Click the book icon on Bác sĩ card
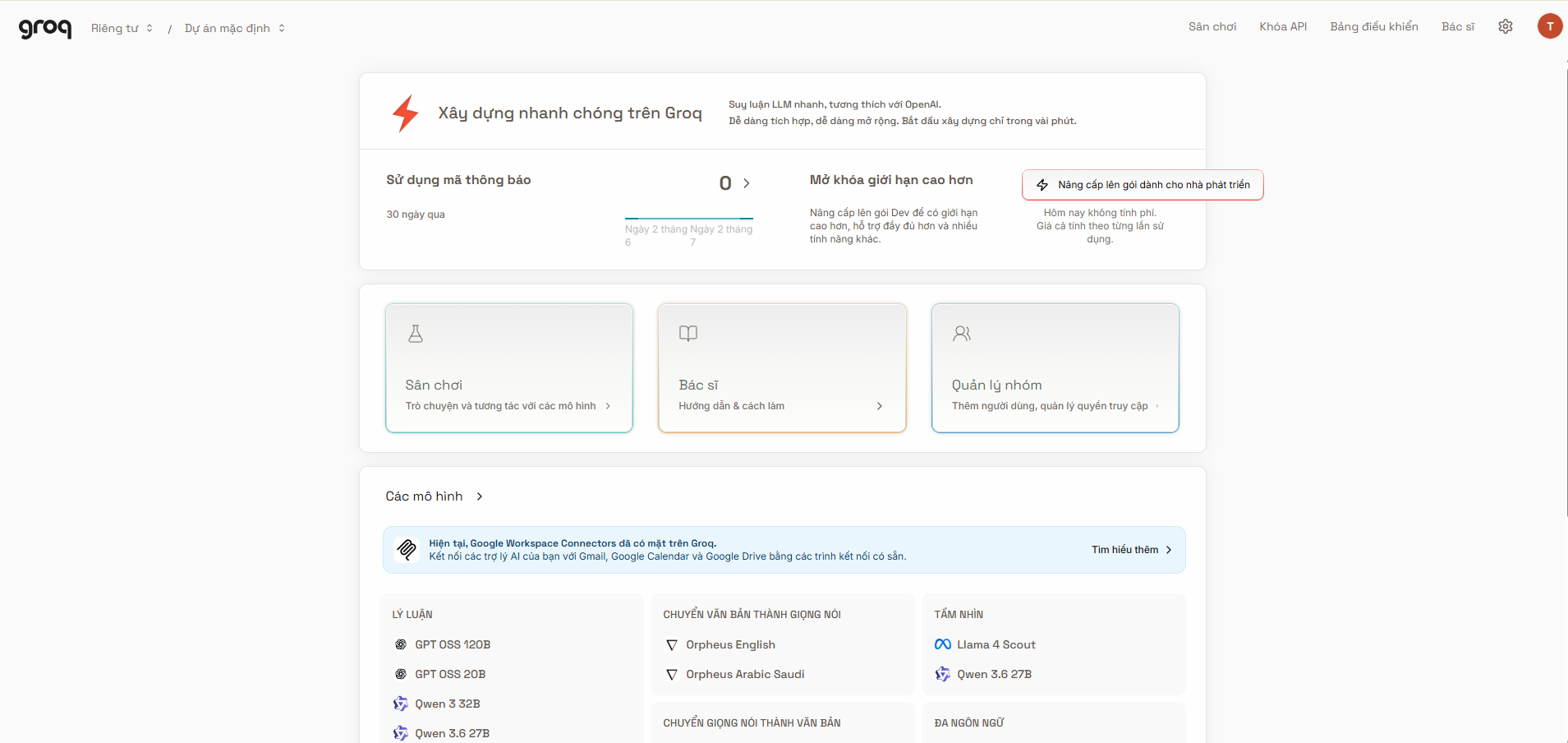This screenshot has height=743, width=1568. point(688,333)
